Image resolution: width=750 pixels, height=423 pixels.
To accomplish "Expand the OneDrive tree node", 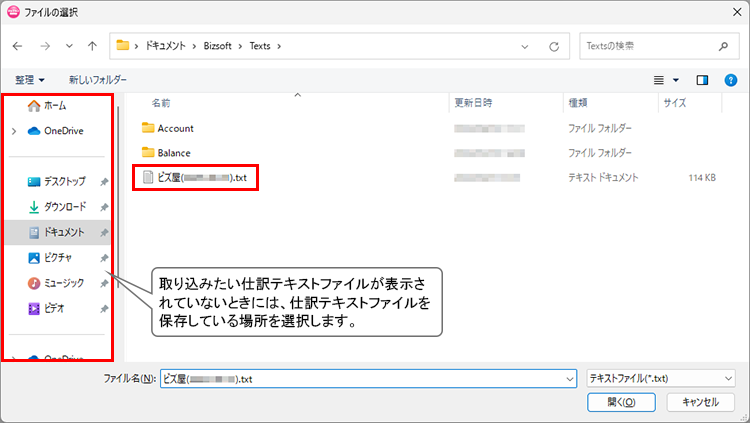I will coord(13,130).
